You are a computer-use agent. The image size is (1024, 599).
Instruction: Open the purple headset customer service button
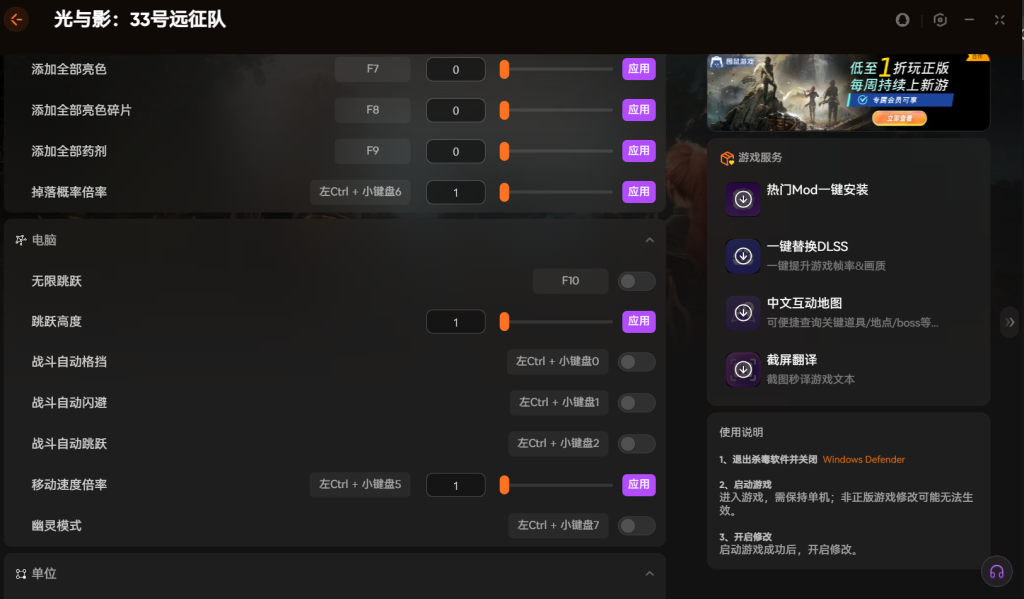coord(996,572)
